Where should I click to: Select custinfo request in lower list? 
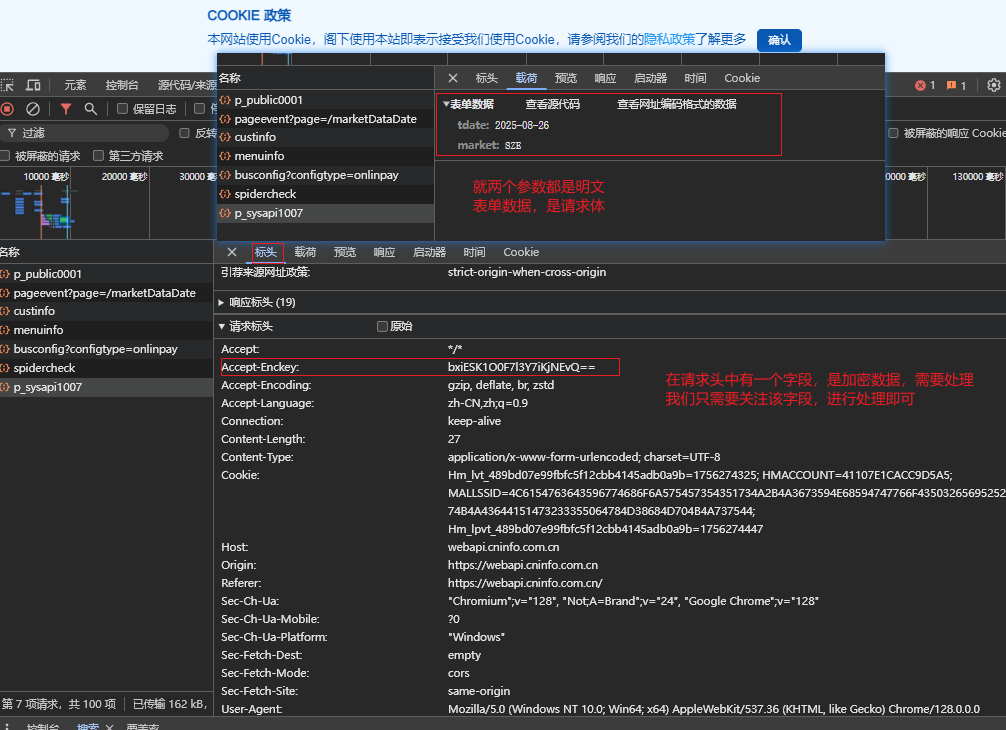107,311
